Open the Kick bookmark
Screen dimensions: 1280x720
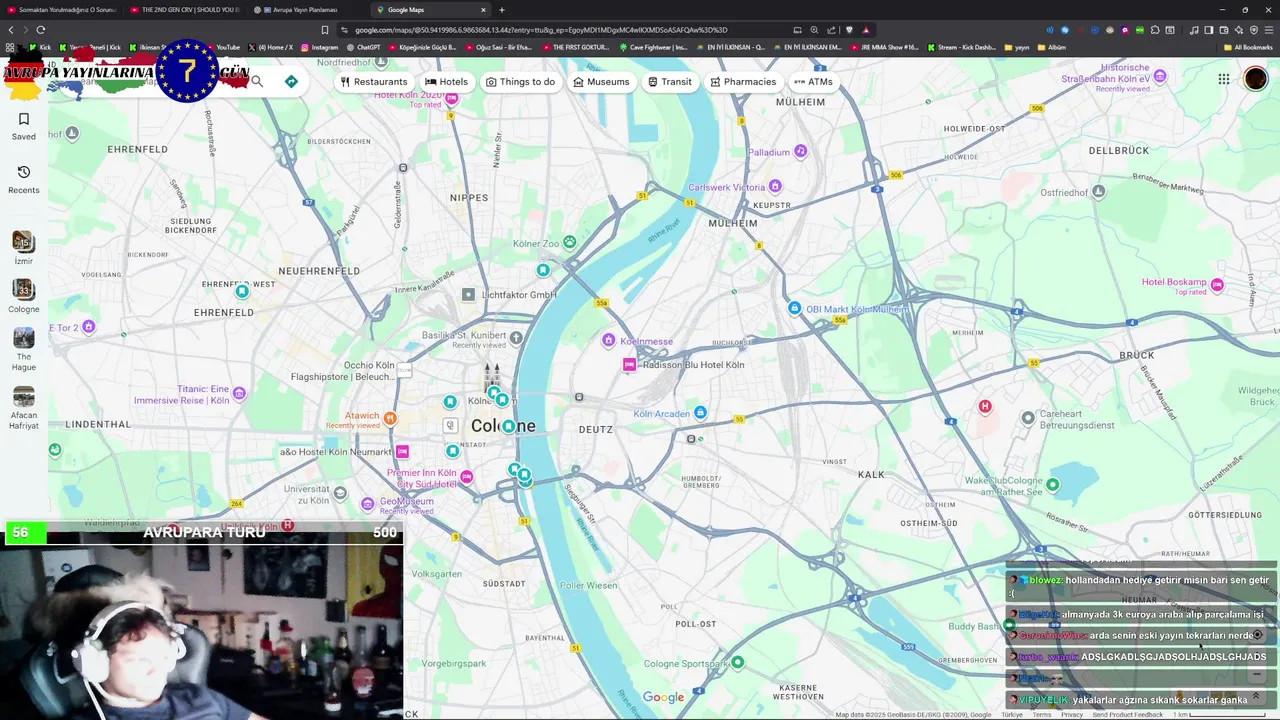[x=39, y=47]
